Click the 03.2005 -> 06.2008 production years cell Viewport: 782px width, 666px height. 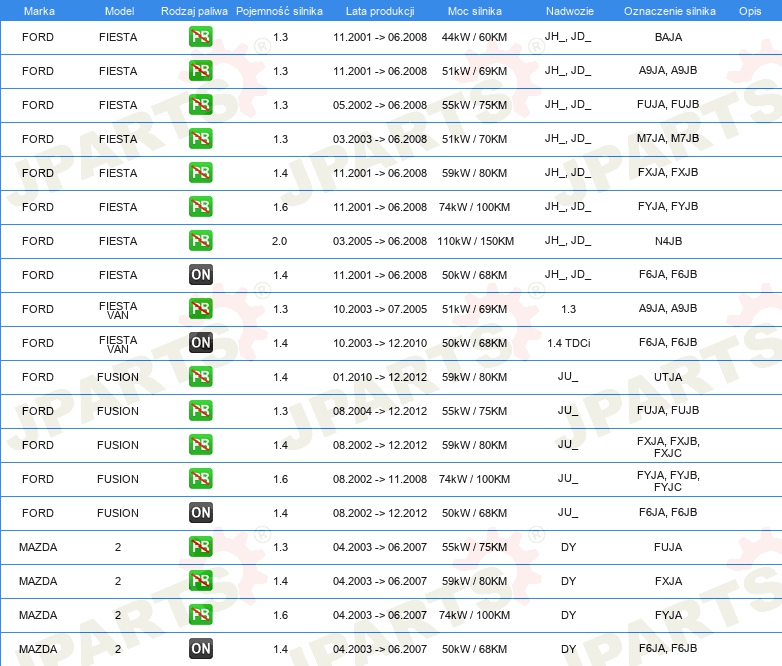(x=380, y=241)
